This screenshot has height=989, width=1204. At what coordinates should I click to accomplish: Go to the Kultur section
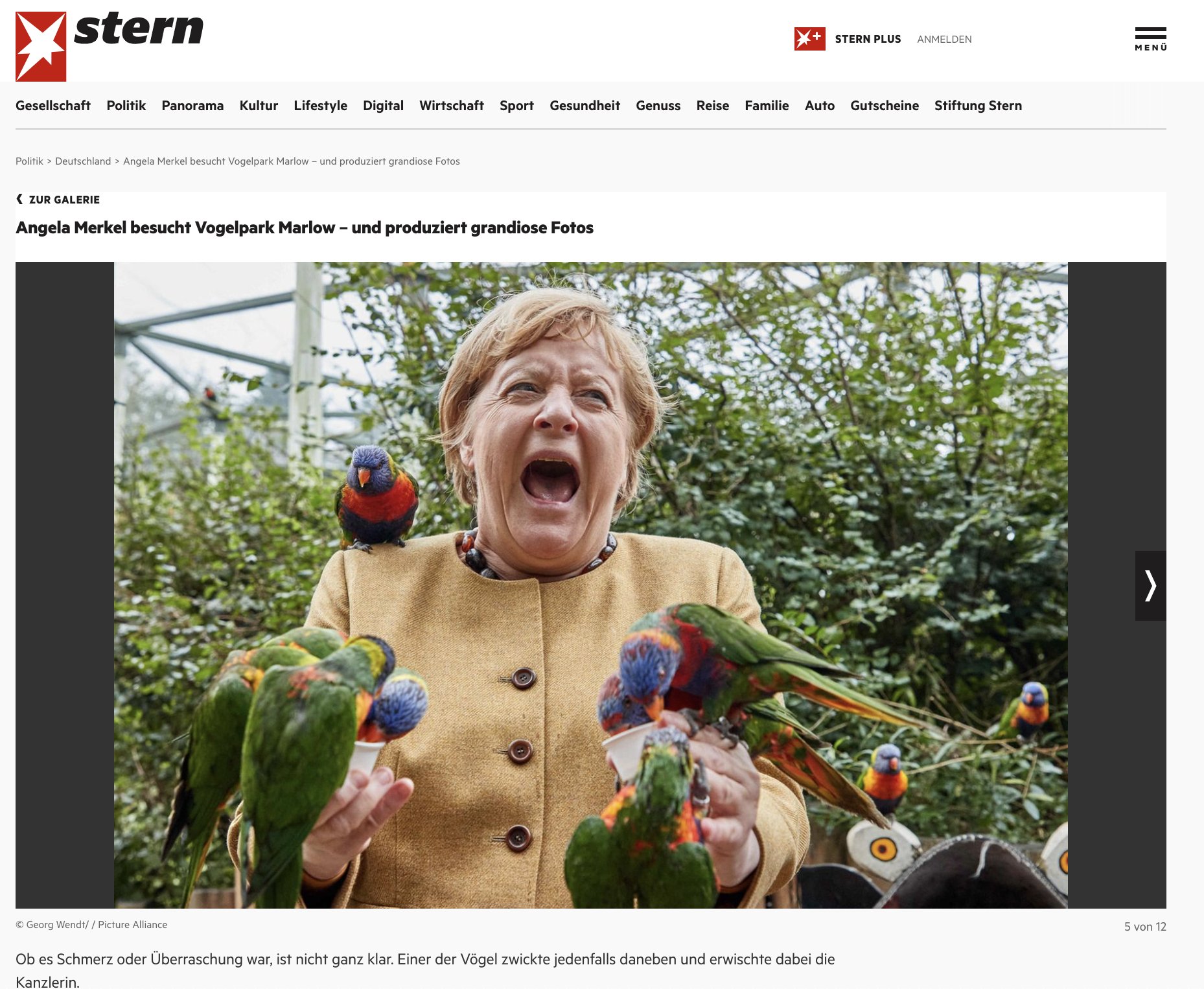(x=259, y=106)
